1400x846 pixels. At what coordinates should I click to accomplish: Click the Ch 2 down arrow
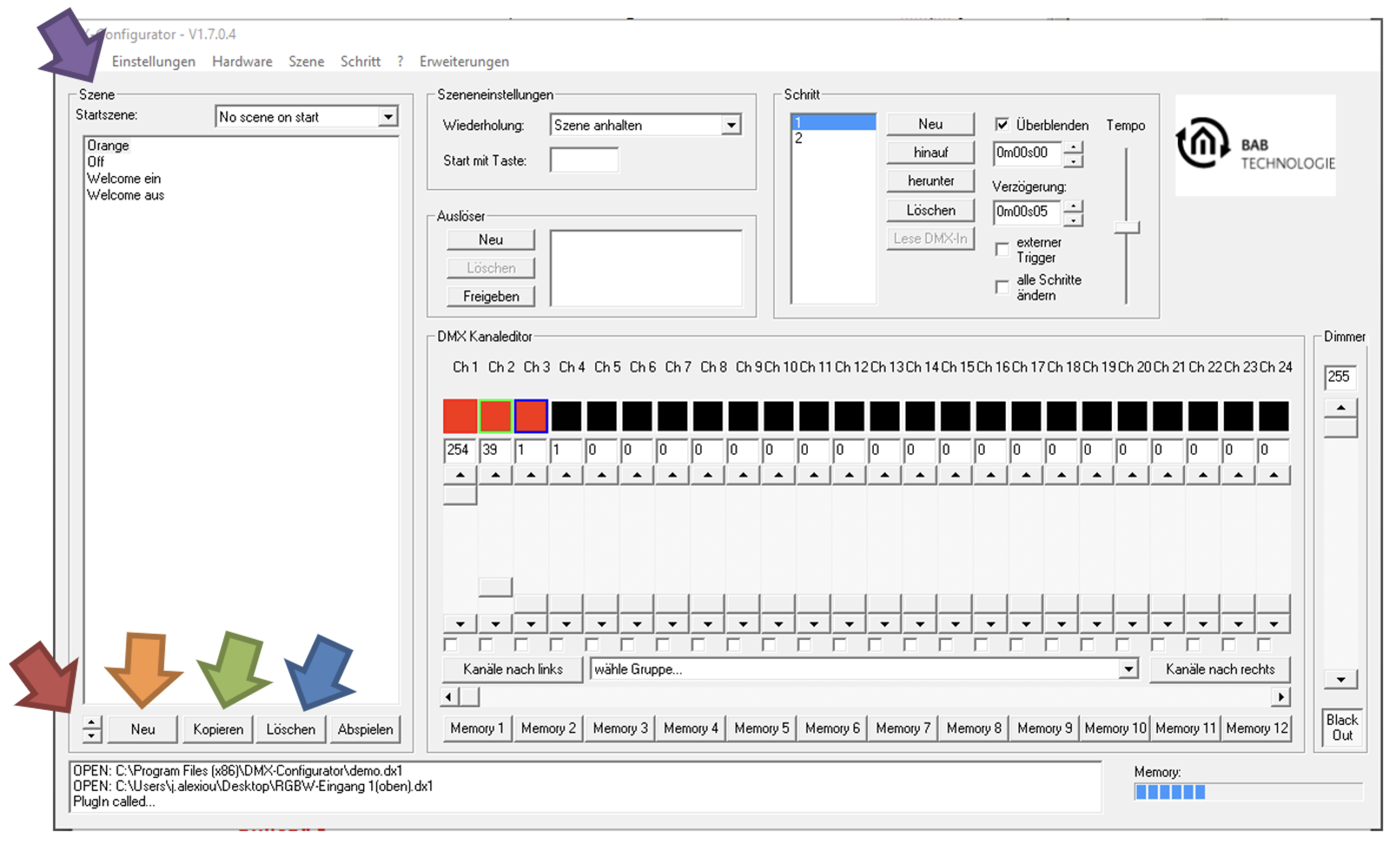pos(495,624)
